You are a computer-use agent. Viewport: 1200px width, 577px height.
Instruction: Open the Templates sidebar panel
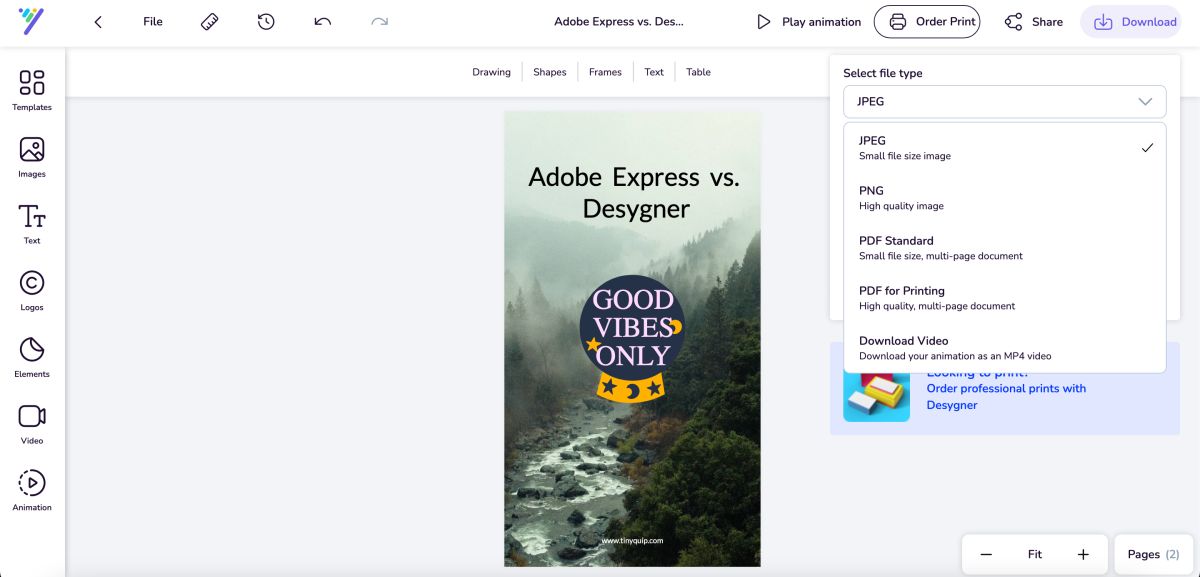pyautogui.click(x=32, y=90)
